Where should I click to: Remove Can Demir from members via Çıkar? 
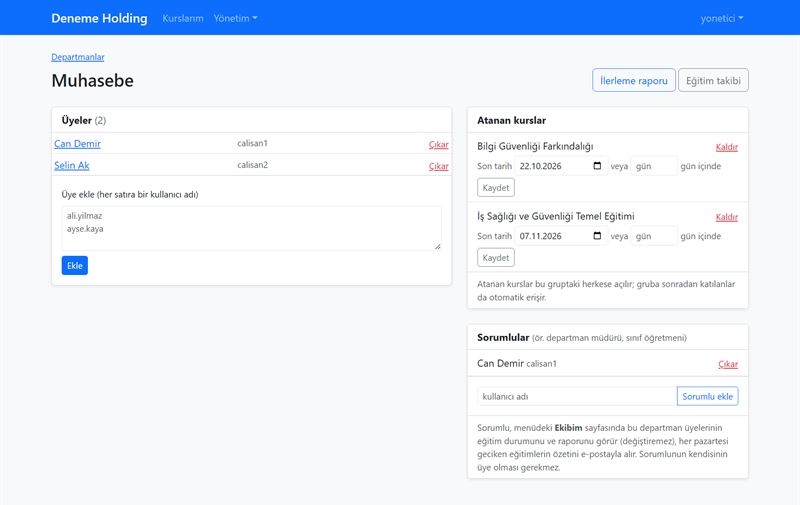click(438, 144)
